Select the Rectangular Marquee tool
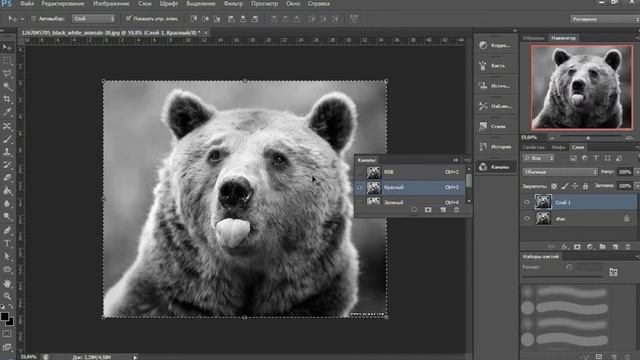This screenshot has height=360, width=640. pyautogui.click(x=7, y=60)
